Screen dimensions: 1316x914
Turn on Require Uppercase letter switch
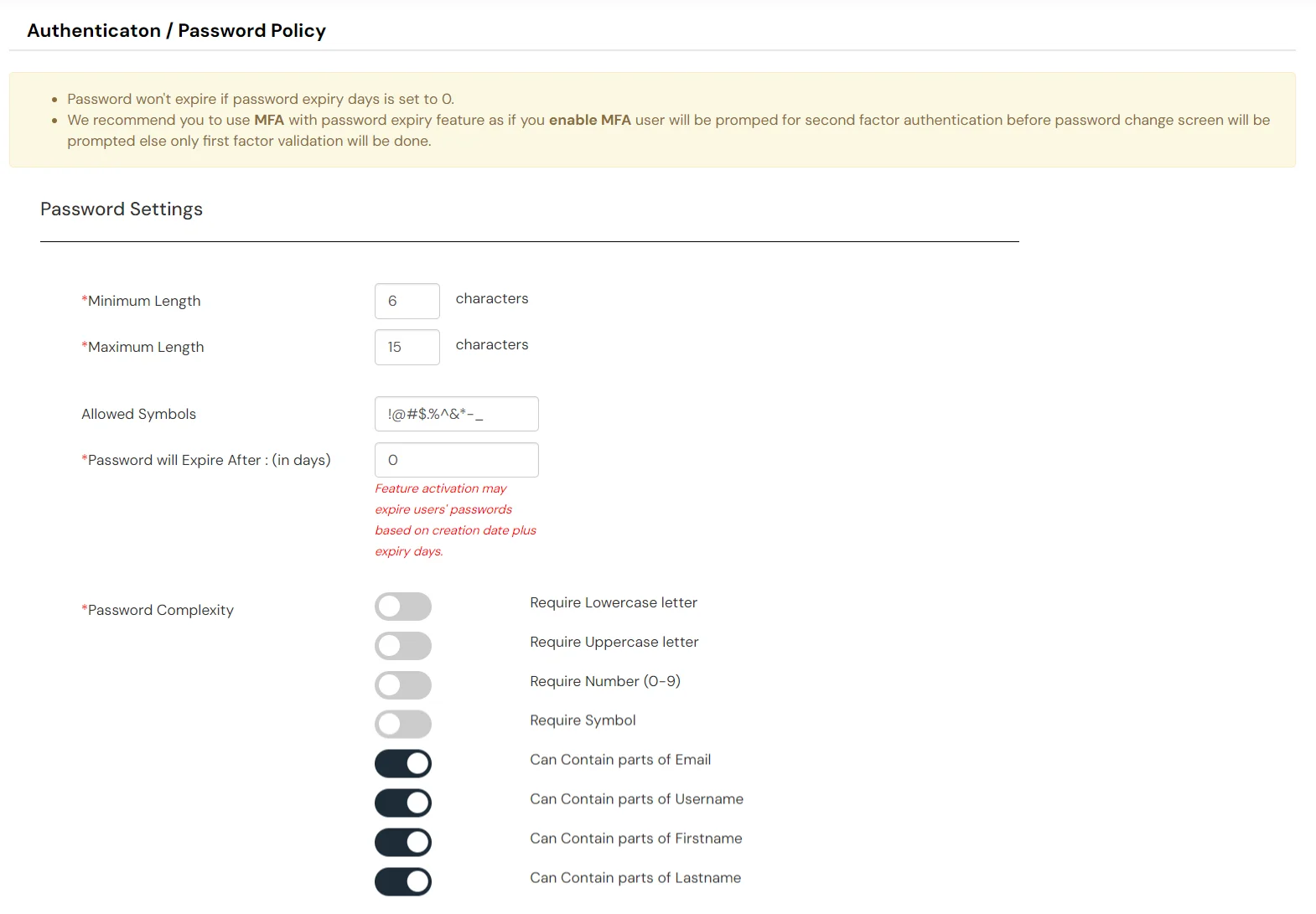[403, 646]
